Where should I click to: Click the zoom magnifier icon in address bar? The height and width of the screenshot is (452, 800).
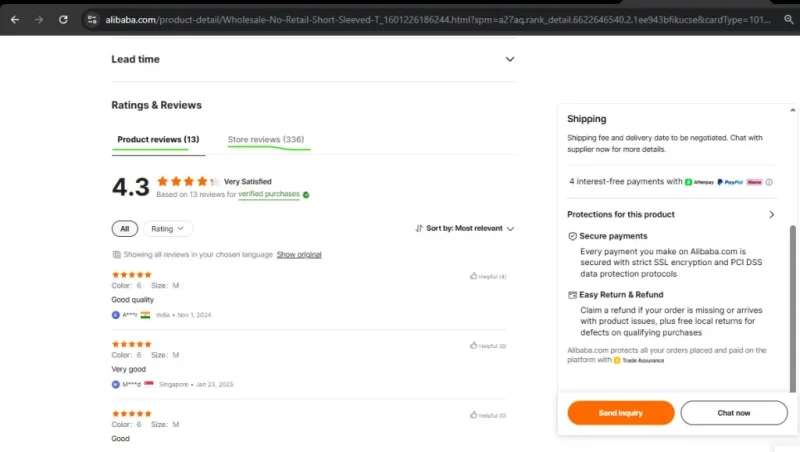pos(789,19)
